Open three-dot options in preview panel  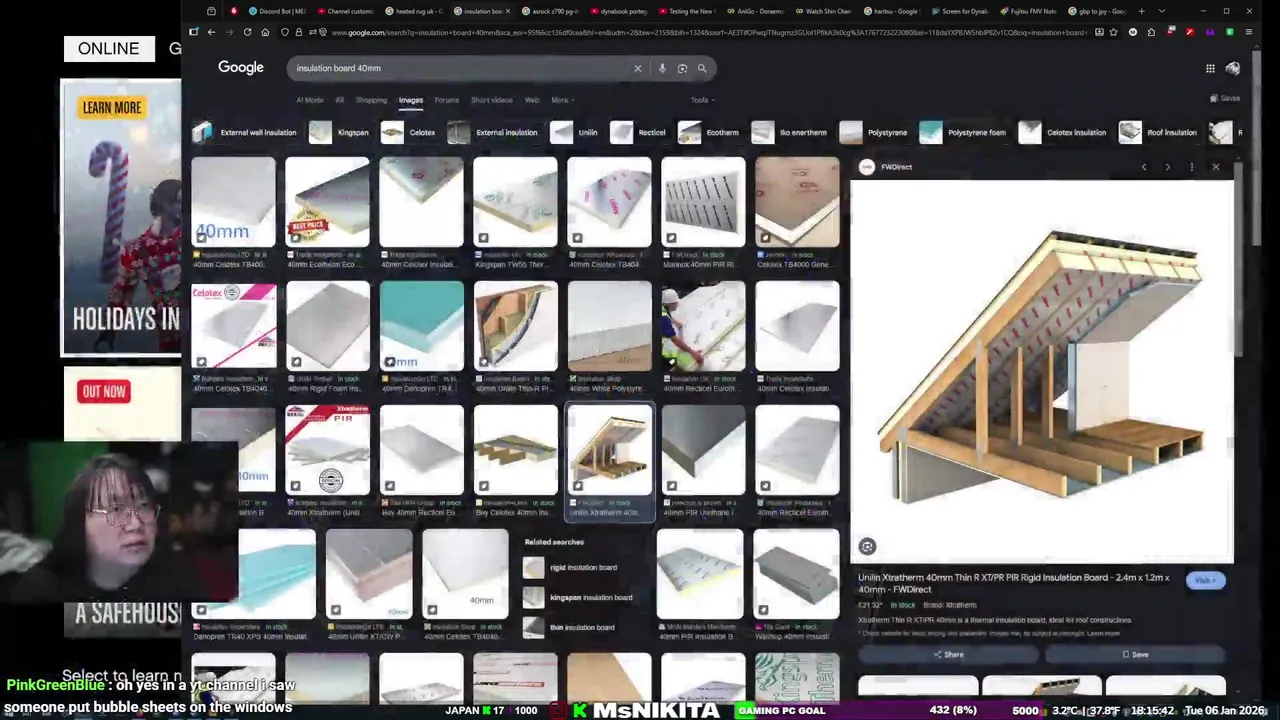coord(1191,167)
